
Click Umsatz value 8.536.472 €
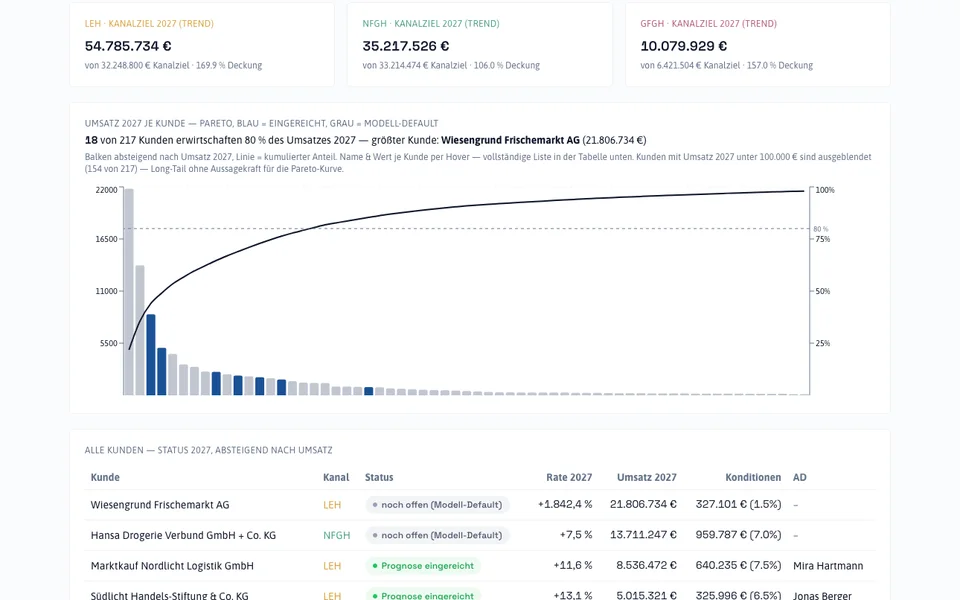647,566
